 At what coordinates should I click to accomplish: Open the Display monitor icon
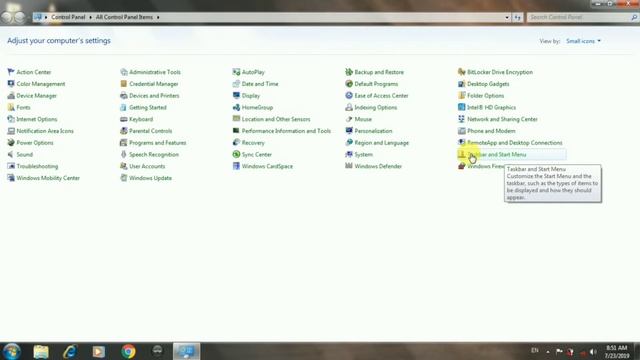236,96
